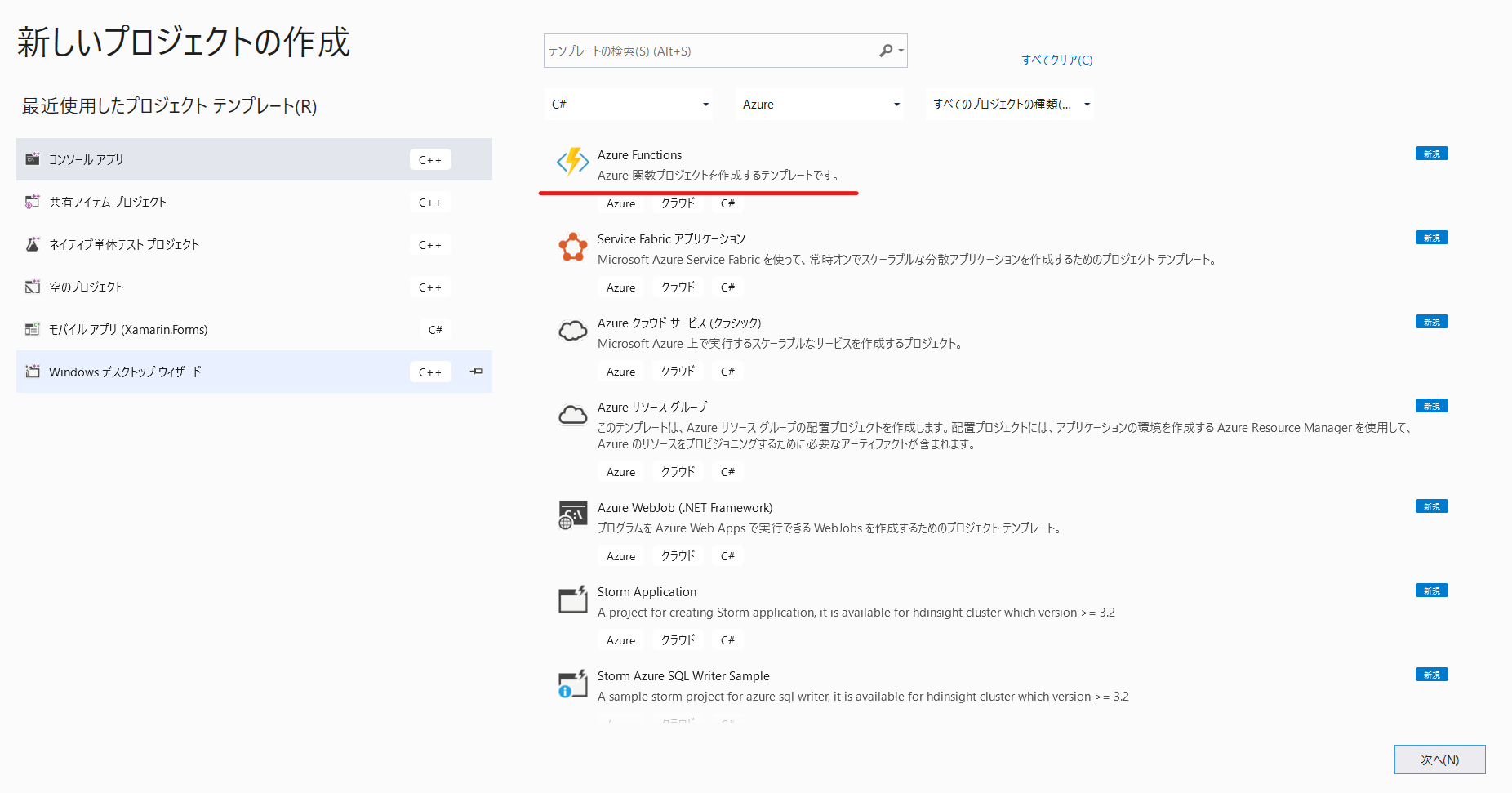Click the Azure tag under Storm Application

click(620, 640)
